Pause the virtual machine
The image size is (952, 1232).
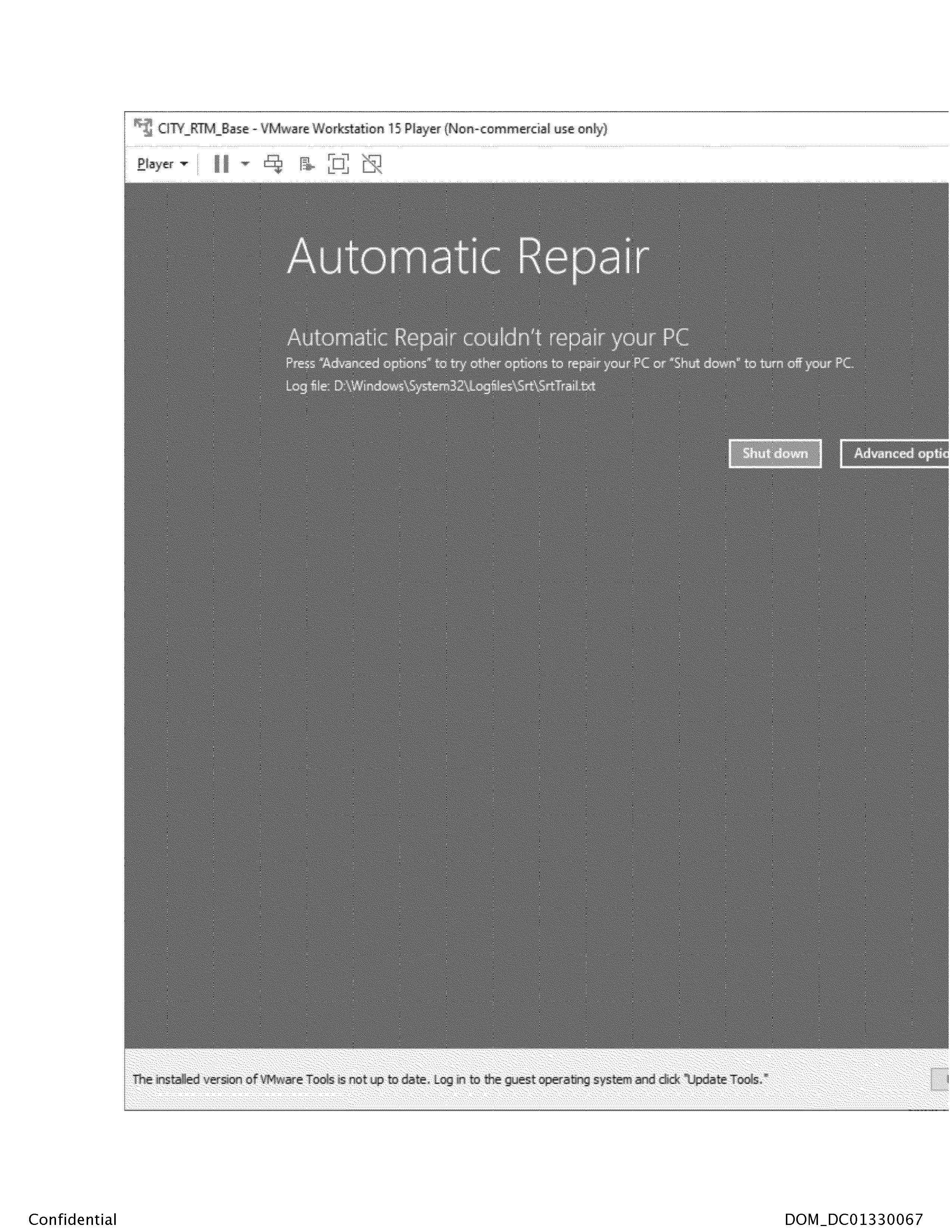[x=222, y=164]
